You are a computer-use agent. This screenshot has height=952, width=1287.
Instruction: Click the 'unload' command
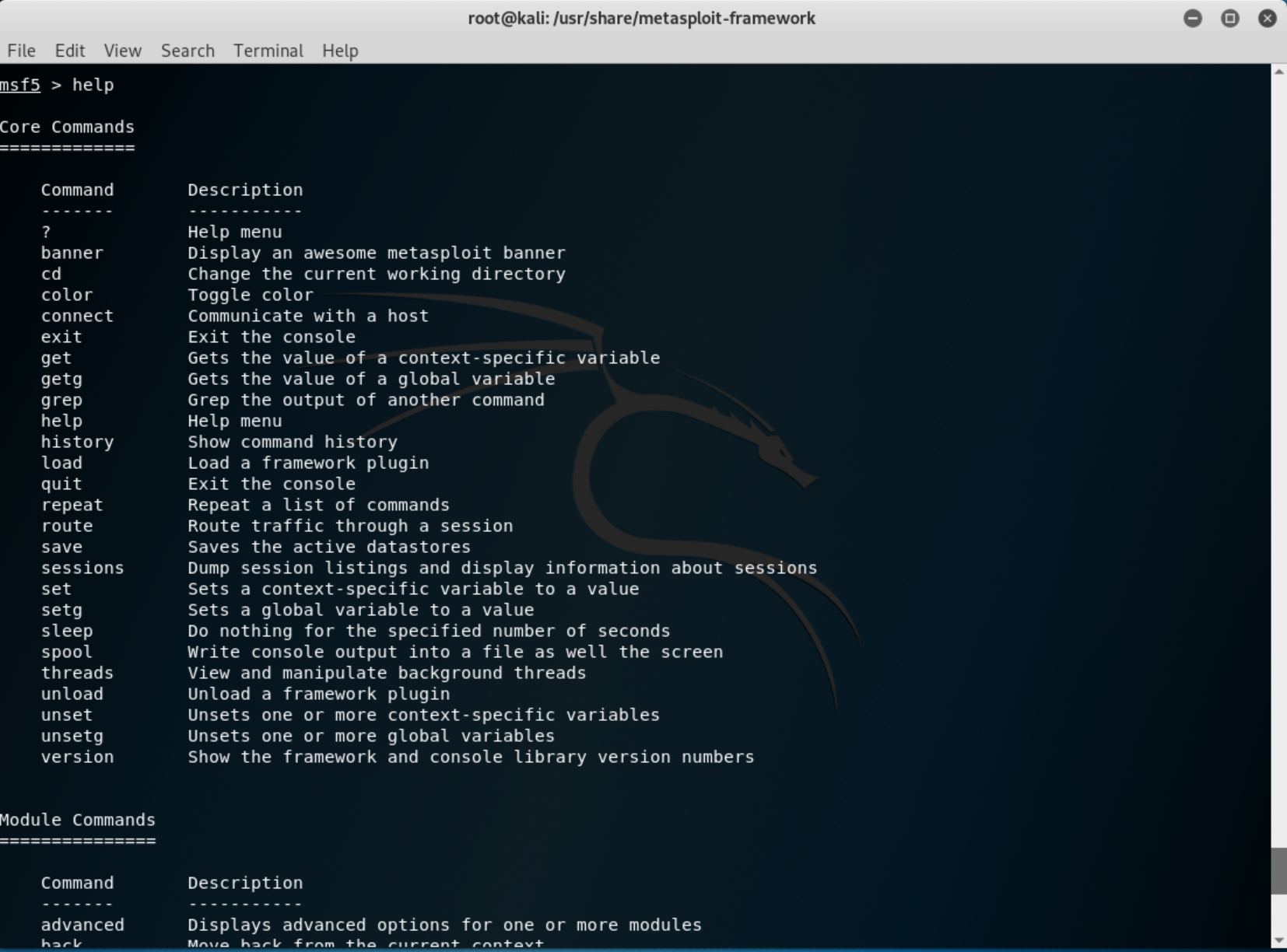[72, 694]
